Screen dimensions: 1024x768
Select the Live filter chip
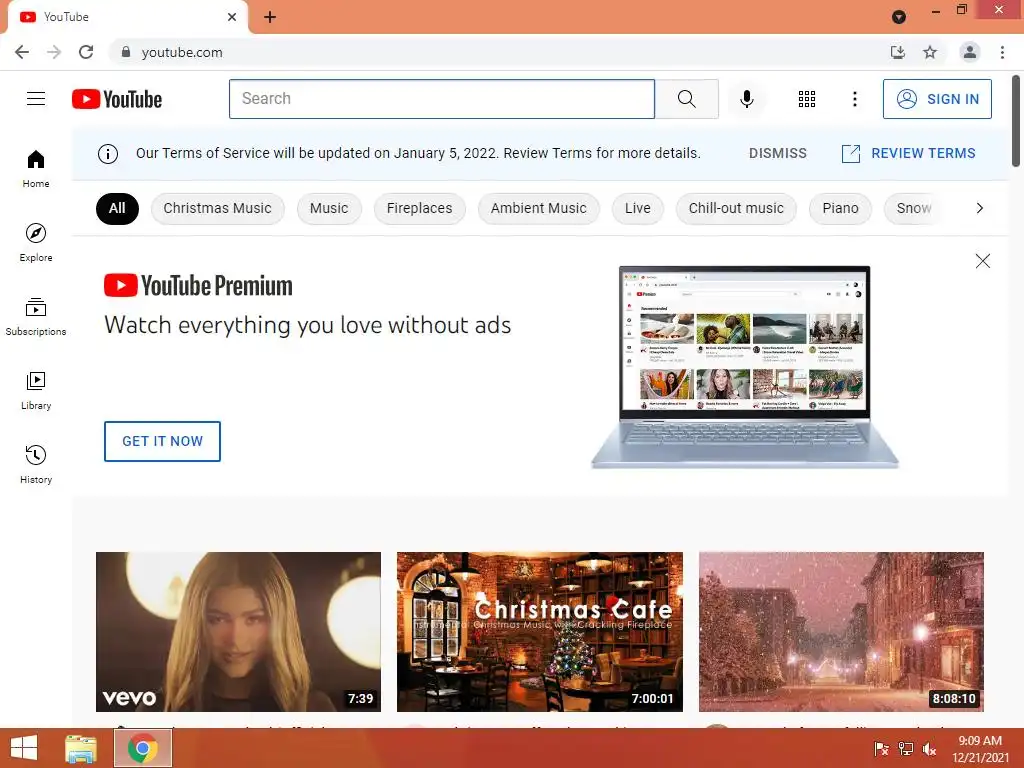point(637,208)
